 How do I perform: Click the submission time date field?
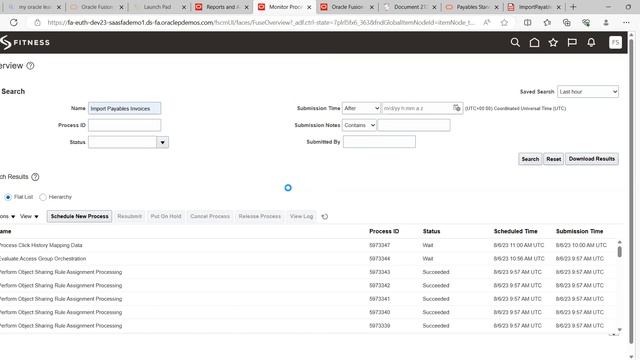416,108
